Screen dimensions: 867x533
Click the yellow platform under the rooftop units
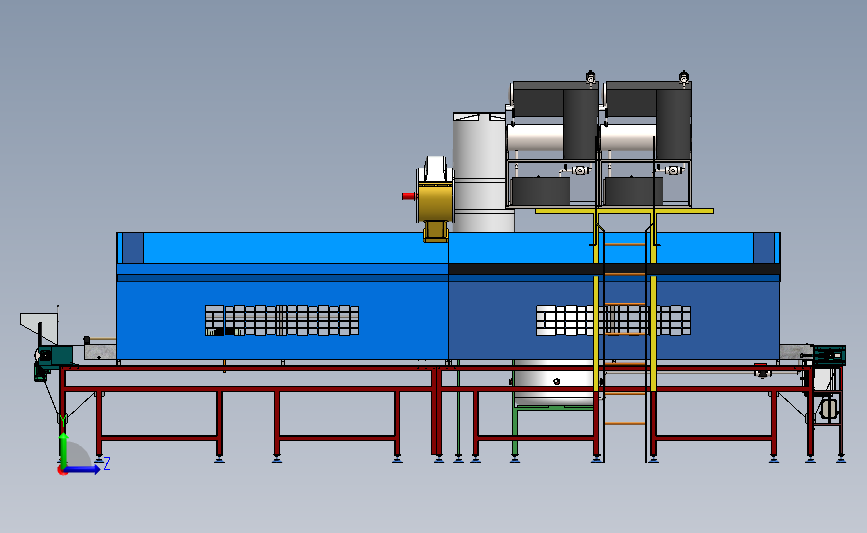(x=624, y=211)
